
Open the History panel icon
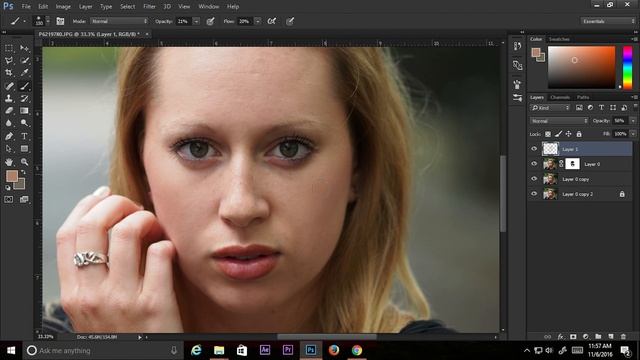517,46
